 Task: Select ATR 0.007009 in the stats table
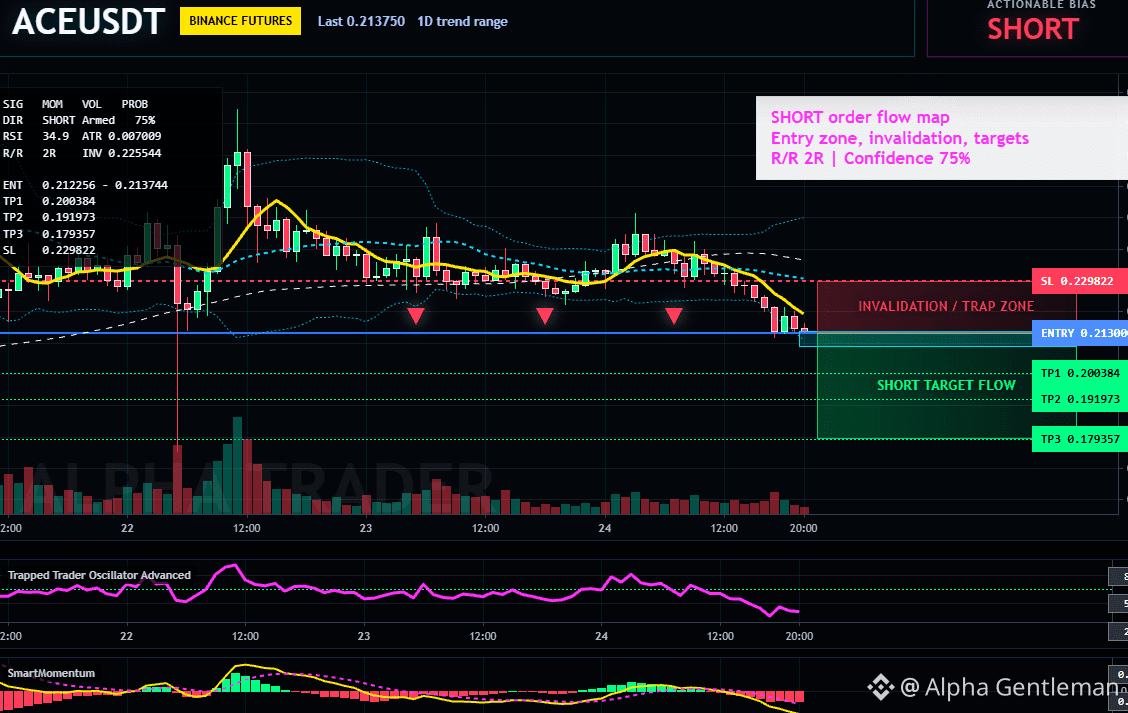point(121,136)
